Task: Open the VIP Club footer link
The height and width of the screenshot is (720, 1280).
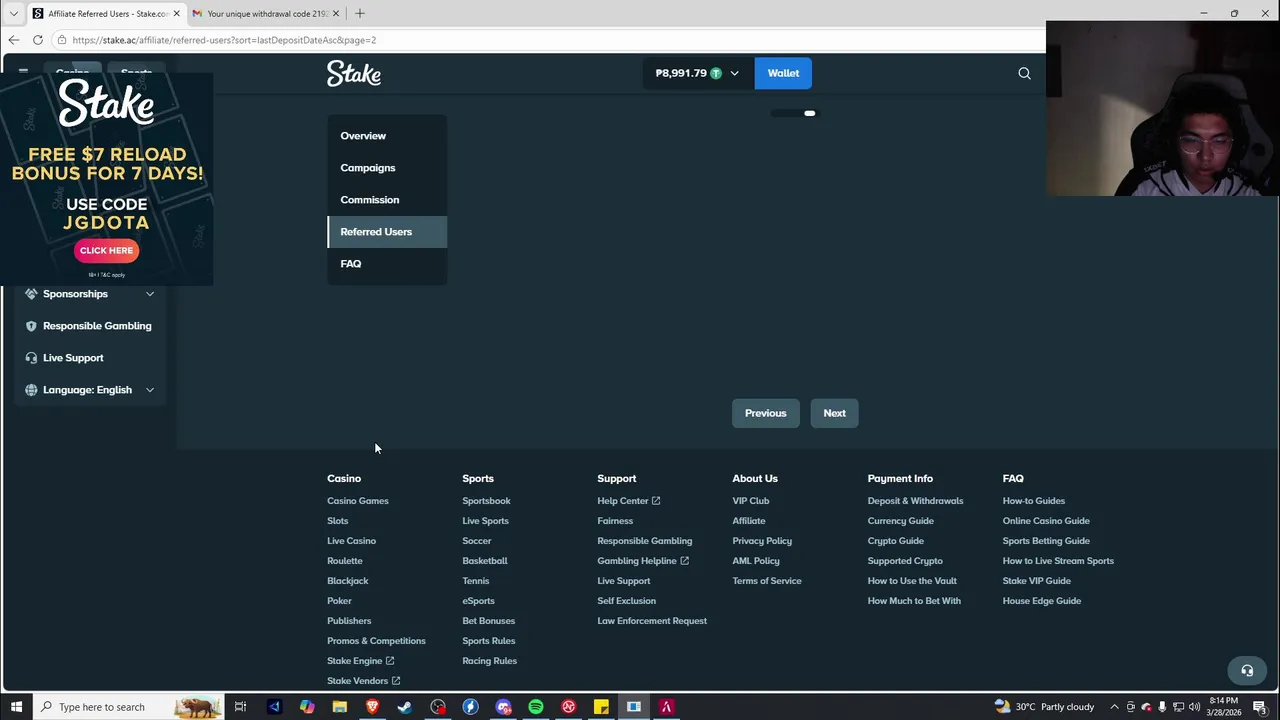Action: click(x=751, y=501)
